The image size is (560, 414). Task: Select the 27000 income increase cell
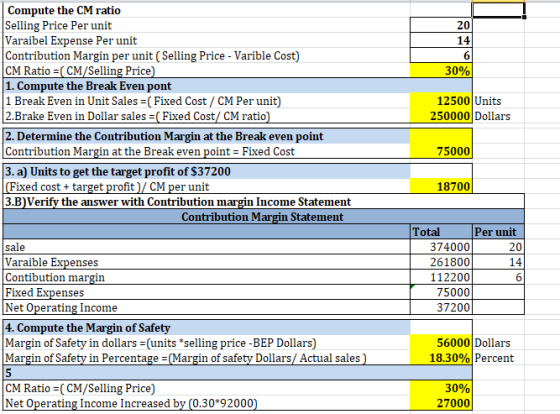441,403
